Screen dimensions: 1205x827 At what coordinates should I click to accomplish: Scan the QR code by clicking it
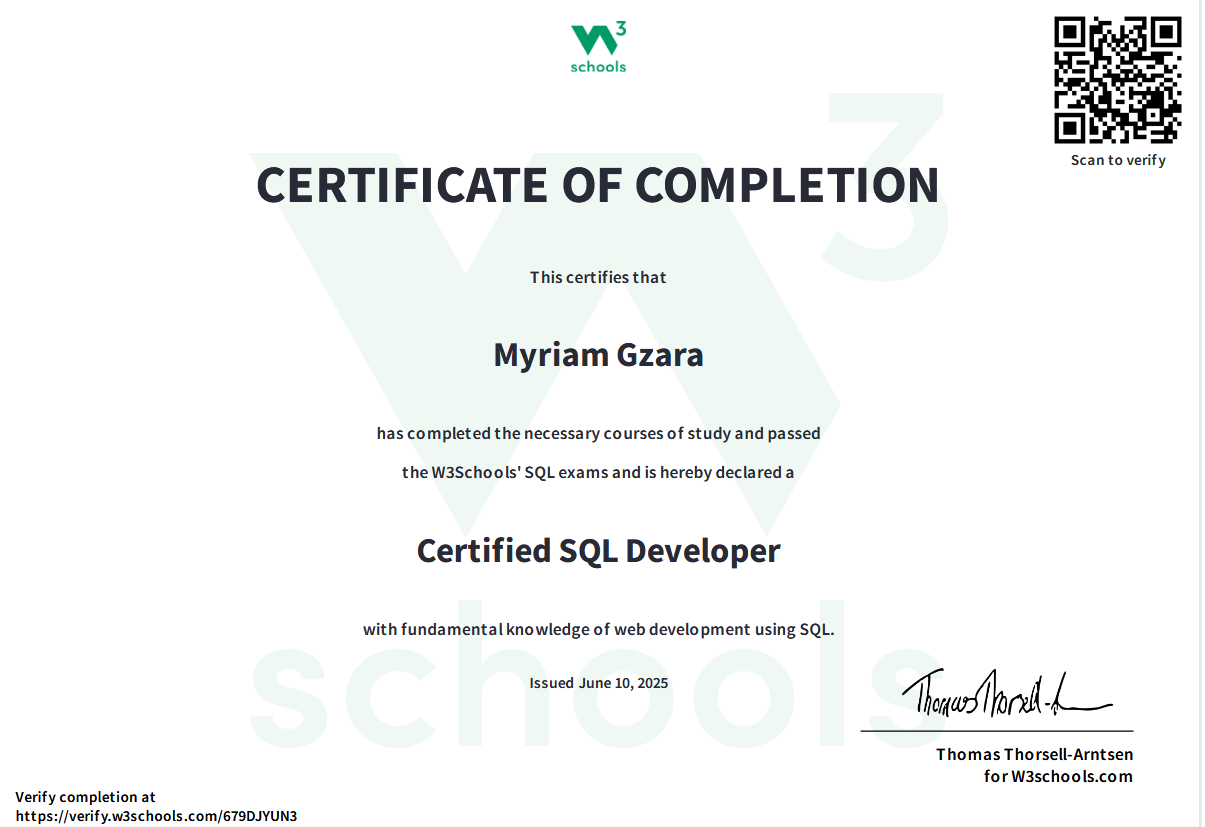(x=1116, y=78)
